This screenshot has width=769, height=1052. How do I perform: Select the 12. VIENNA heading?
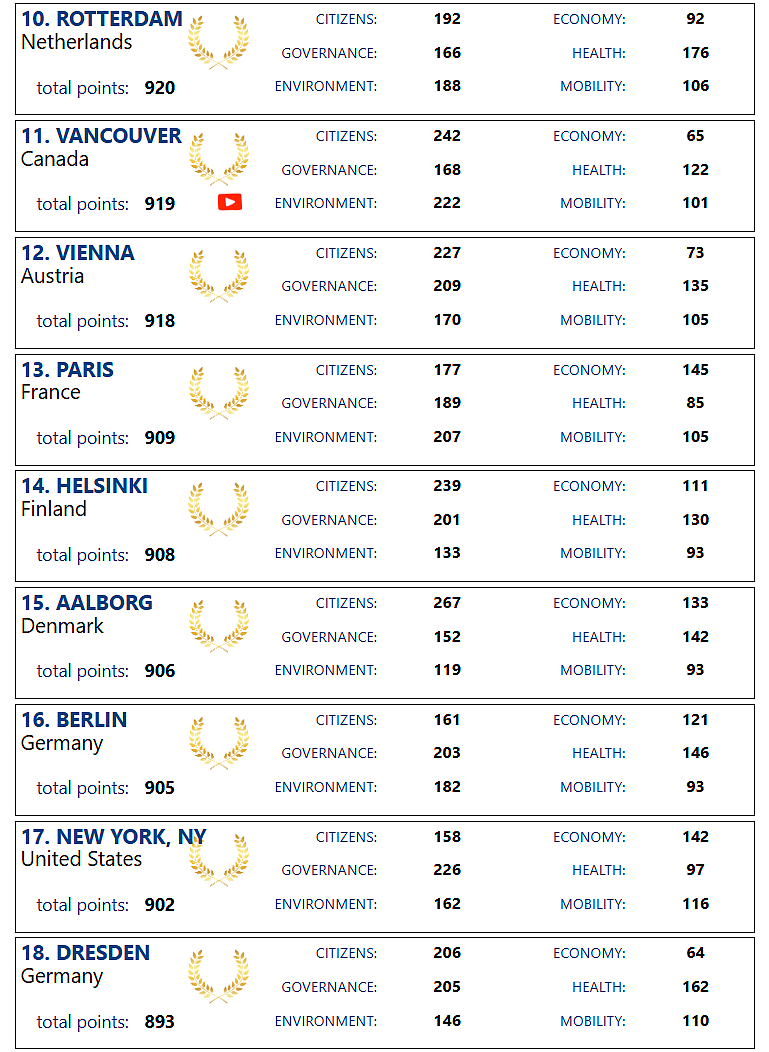pos(78,252)
